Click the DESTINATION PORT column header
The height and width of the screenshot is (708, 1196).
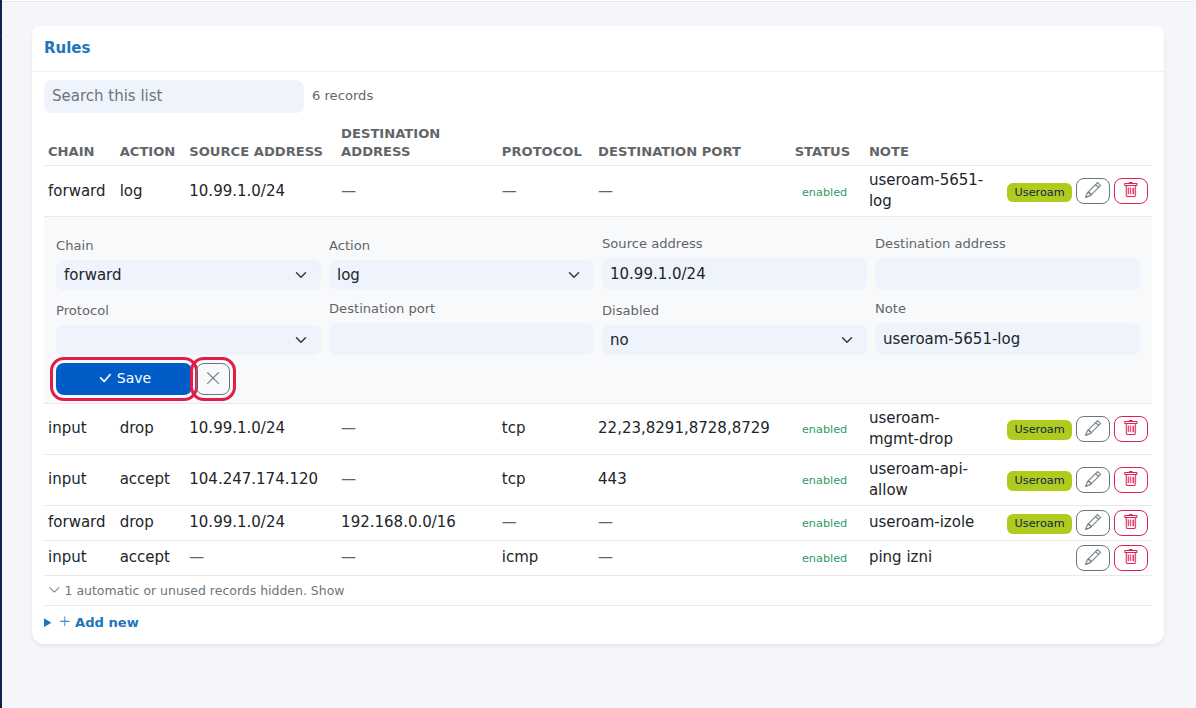coord(669,151)
